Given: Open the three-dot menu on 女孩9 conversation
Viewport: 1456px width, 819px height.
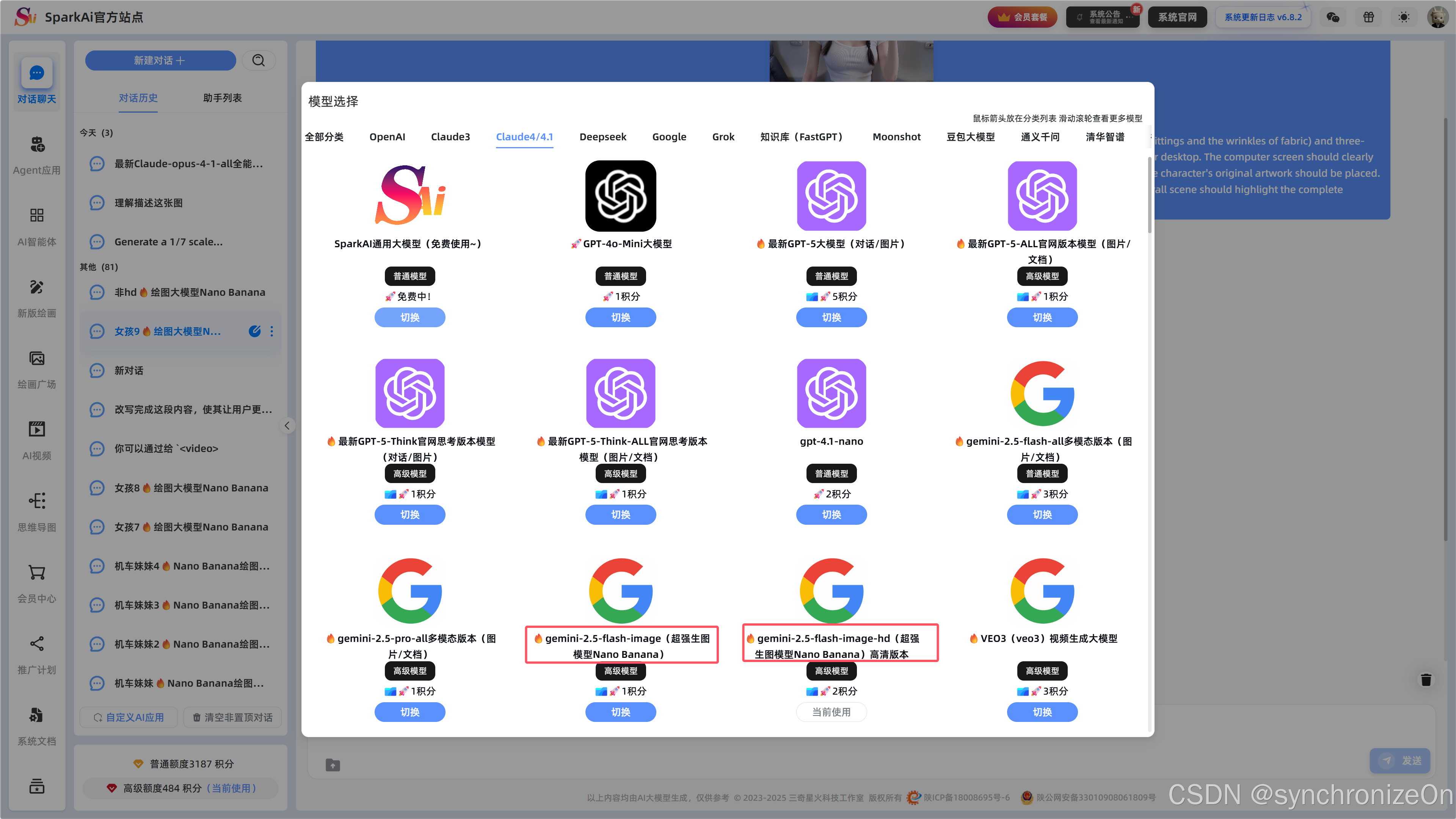Looking at the screenshot, I should [x=272, y=331].
